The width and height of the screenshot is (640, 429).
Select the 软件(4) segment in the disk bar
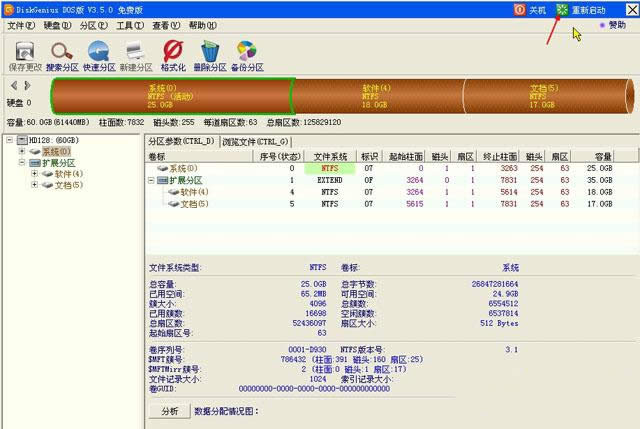point(376,96)
